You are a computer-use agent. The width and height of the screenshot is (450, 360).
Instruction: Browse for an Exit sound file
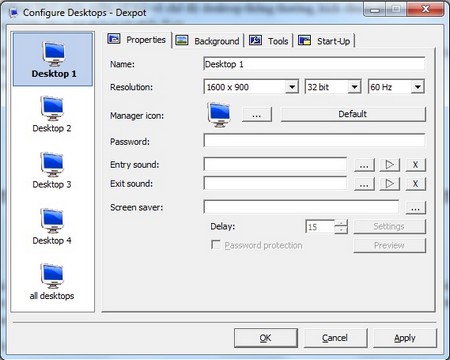coord(364,184)
